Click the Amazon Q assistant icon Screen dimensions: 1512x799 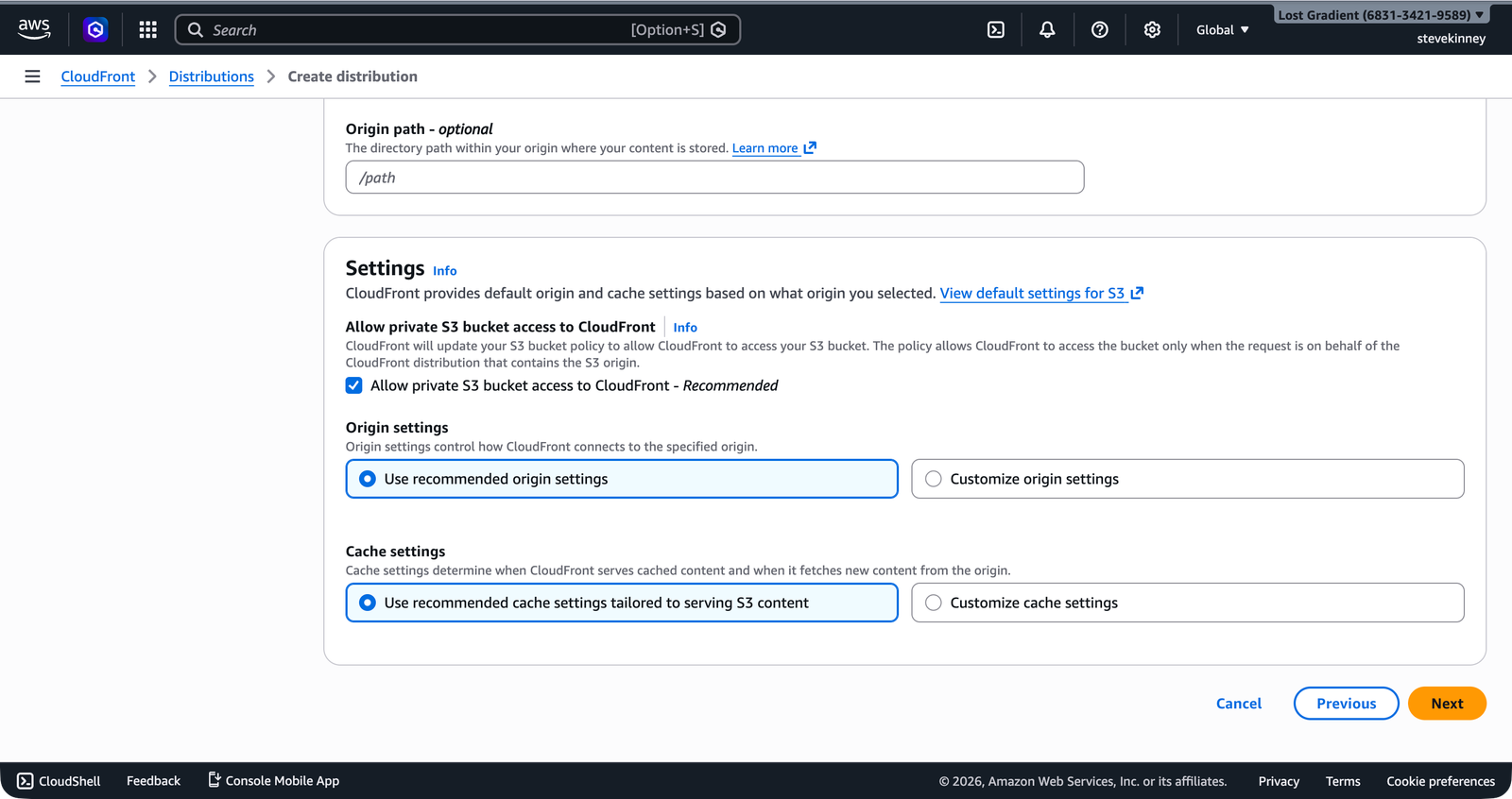pyautogui.click(x=95, y=29)
